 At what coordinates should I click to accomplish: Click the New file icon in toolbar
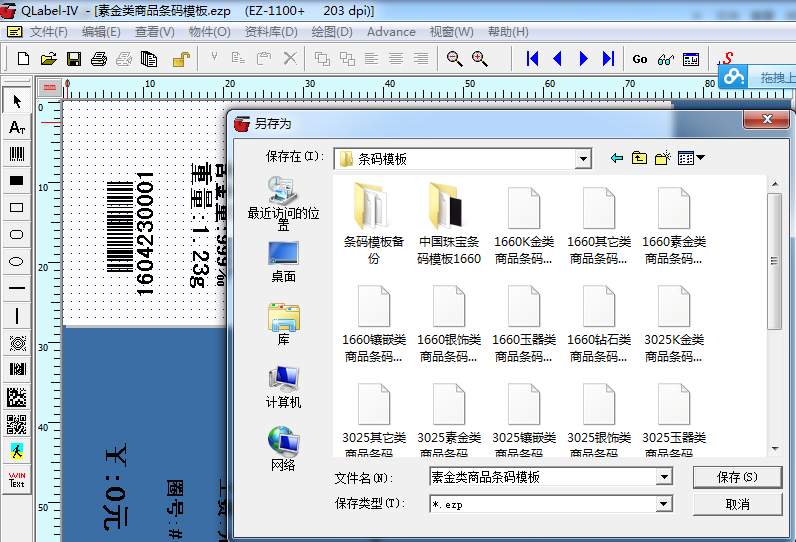[x=23, y=59]
